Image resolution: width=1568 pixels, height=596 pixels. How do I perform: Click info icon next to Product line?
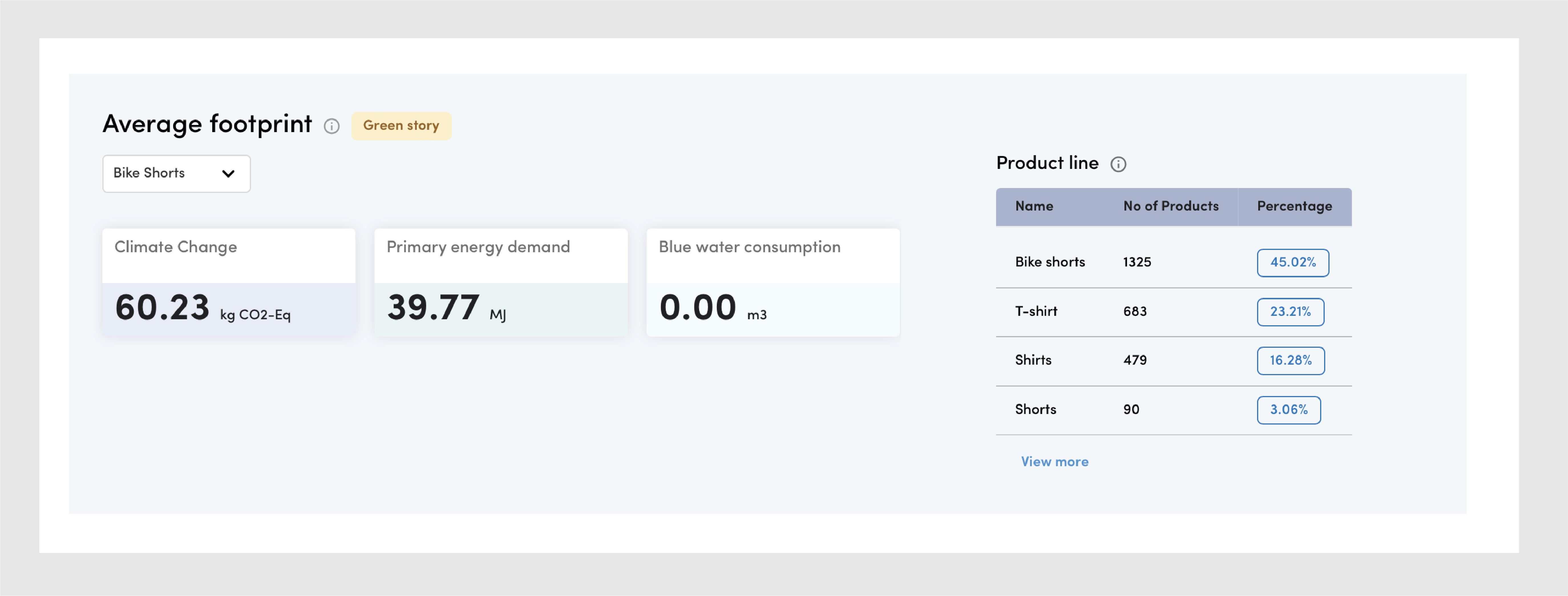pyautogui.click(x=1118, y=164)
